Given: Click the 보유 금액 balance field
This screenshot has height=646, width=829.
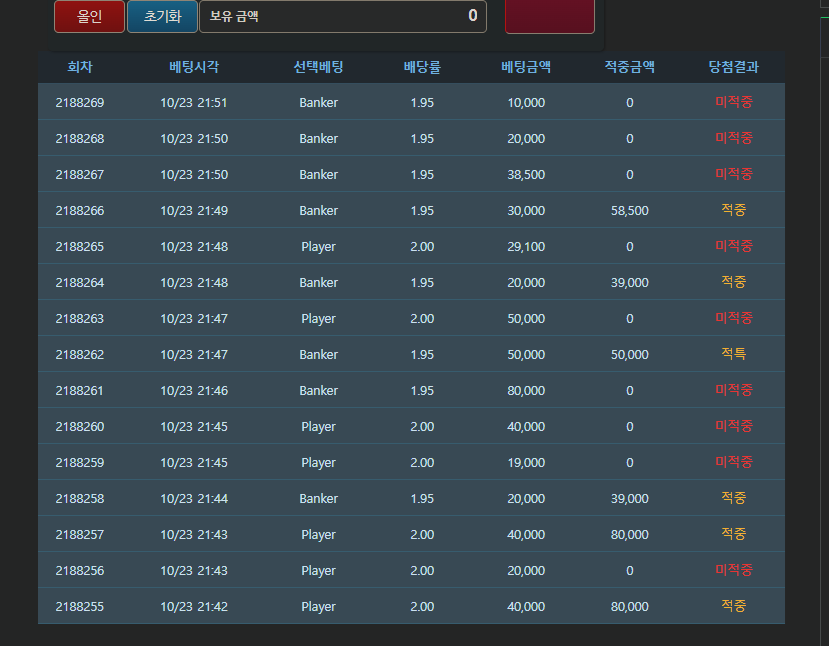Looking at the screenshot, I should click(343, 16).
